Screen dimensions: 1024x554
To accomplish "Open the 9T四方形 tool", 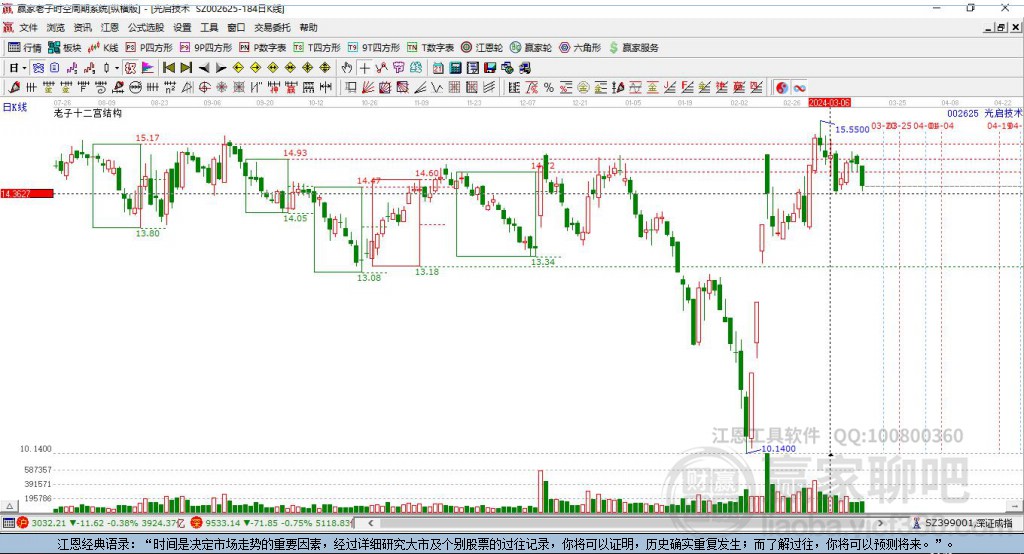I will (x=374, y=48).
